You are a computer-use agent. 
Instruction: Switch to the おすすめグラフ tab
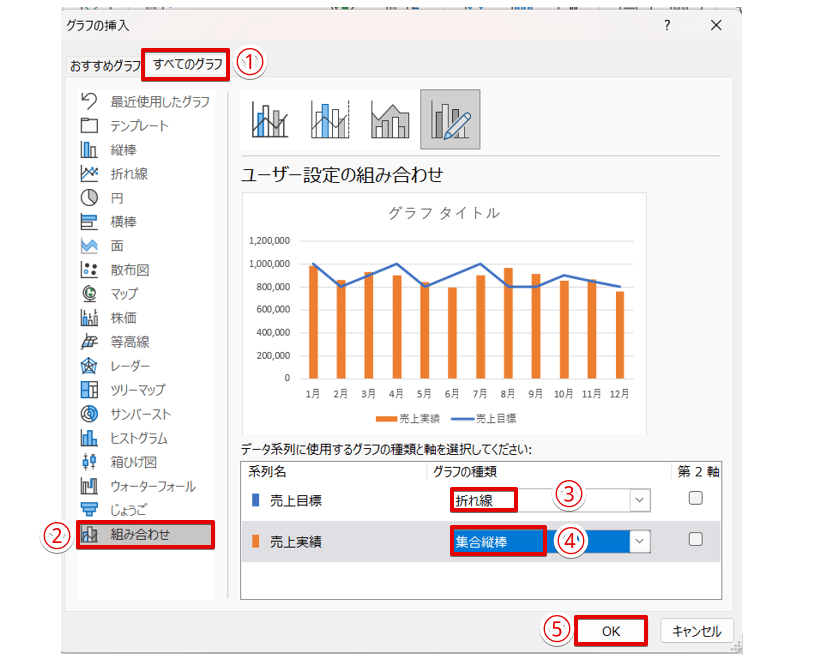(x=104, y=66)
